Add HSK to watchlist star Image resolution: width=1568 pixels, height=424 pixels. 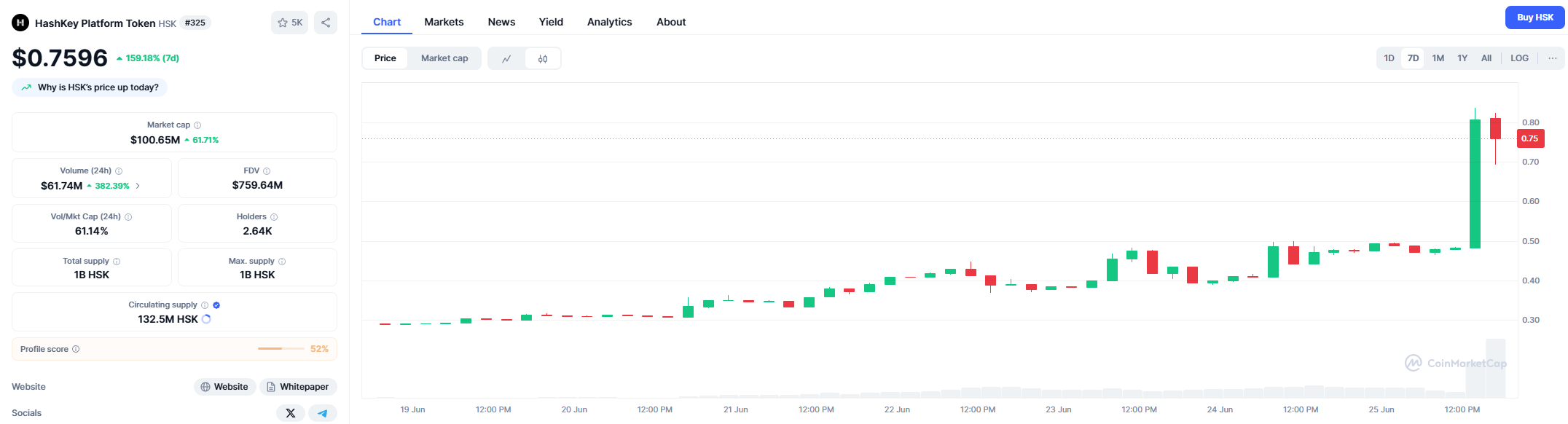(x=289, y=23)
